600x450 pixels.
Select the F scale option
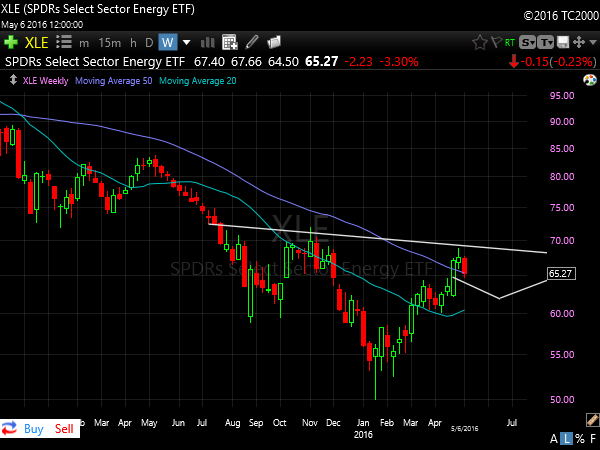pyautogui.click(x=593, y=439)
